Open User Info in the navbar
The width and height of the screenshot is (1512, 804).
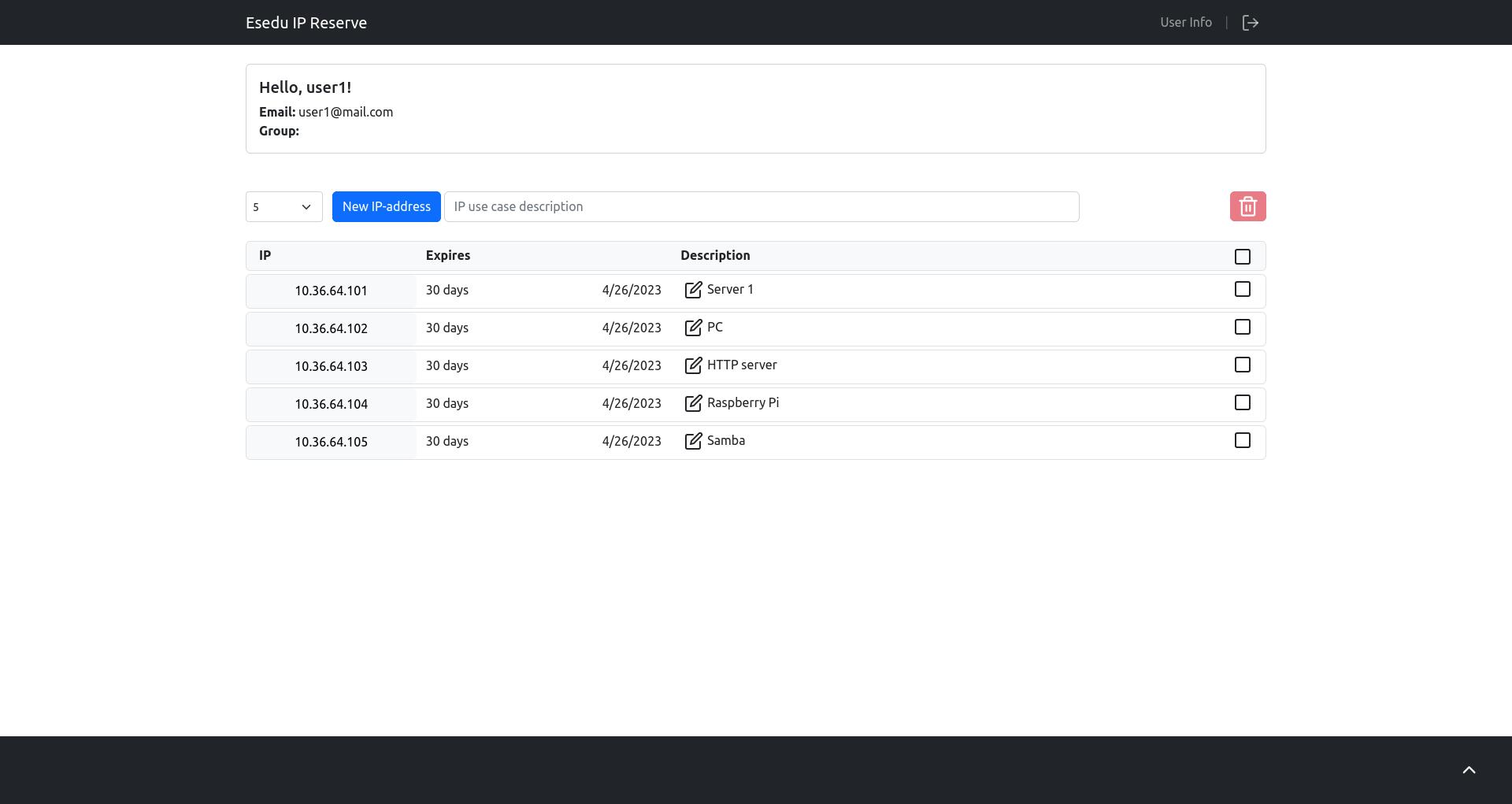coord(1185,23)
